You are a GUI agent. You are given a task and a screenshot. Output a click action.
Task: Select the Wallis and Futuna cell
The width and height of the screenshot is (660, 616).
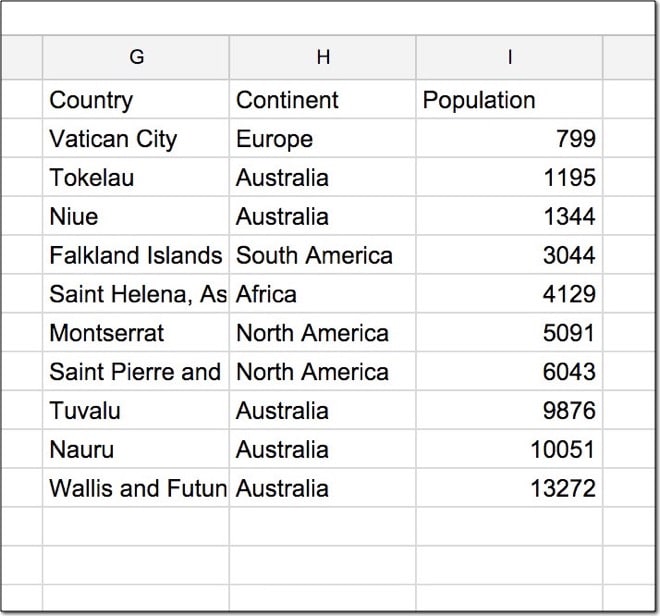[138, 489]
